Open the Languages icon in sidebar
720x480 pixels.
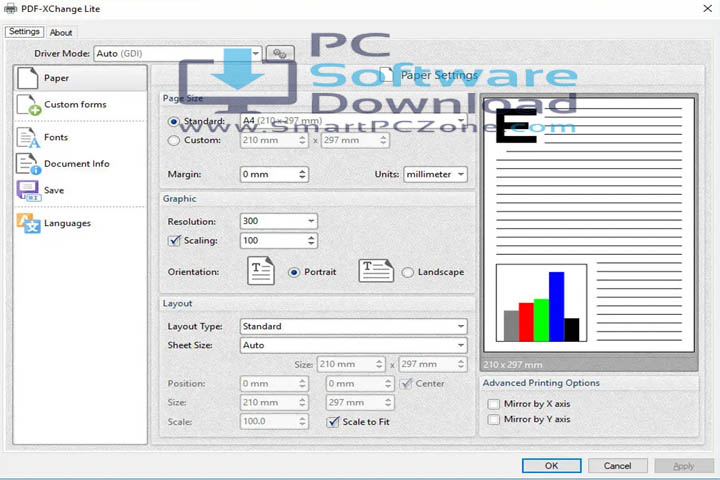(28, 223)
